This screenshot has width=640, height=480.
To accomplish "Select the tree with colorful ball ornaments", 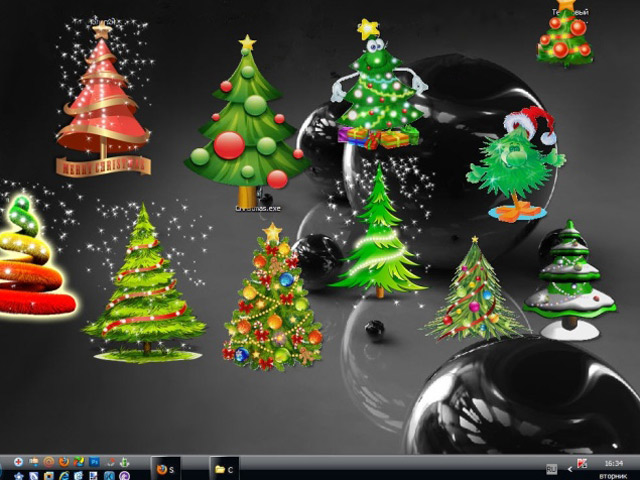I will click(272, 298).
